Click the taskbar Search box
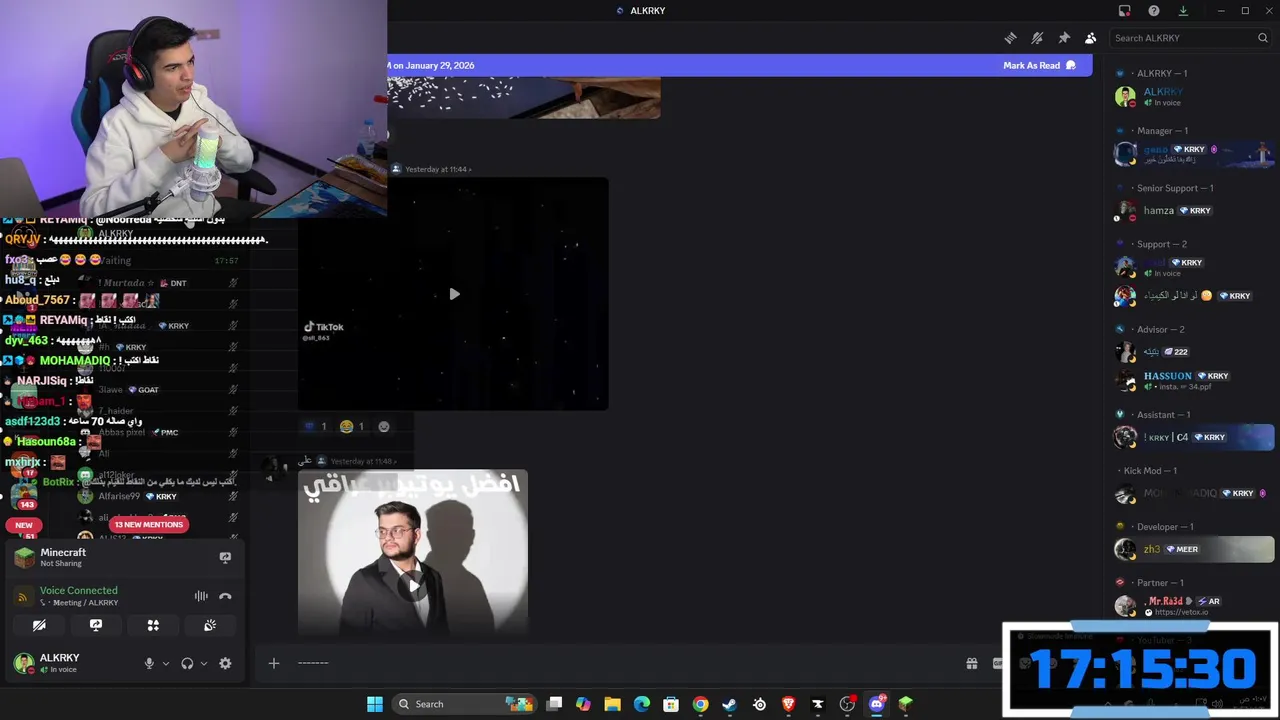The width and height of the screenshot is (1280, 720). (466, 704)
